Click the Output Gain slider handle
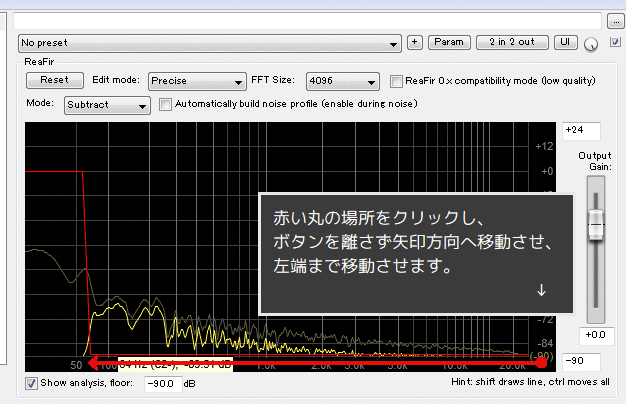 click(x=595, y=227)
